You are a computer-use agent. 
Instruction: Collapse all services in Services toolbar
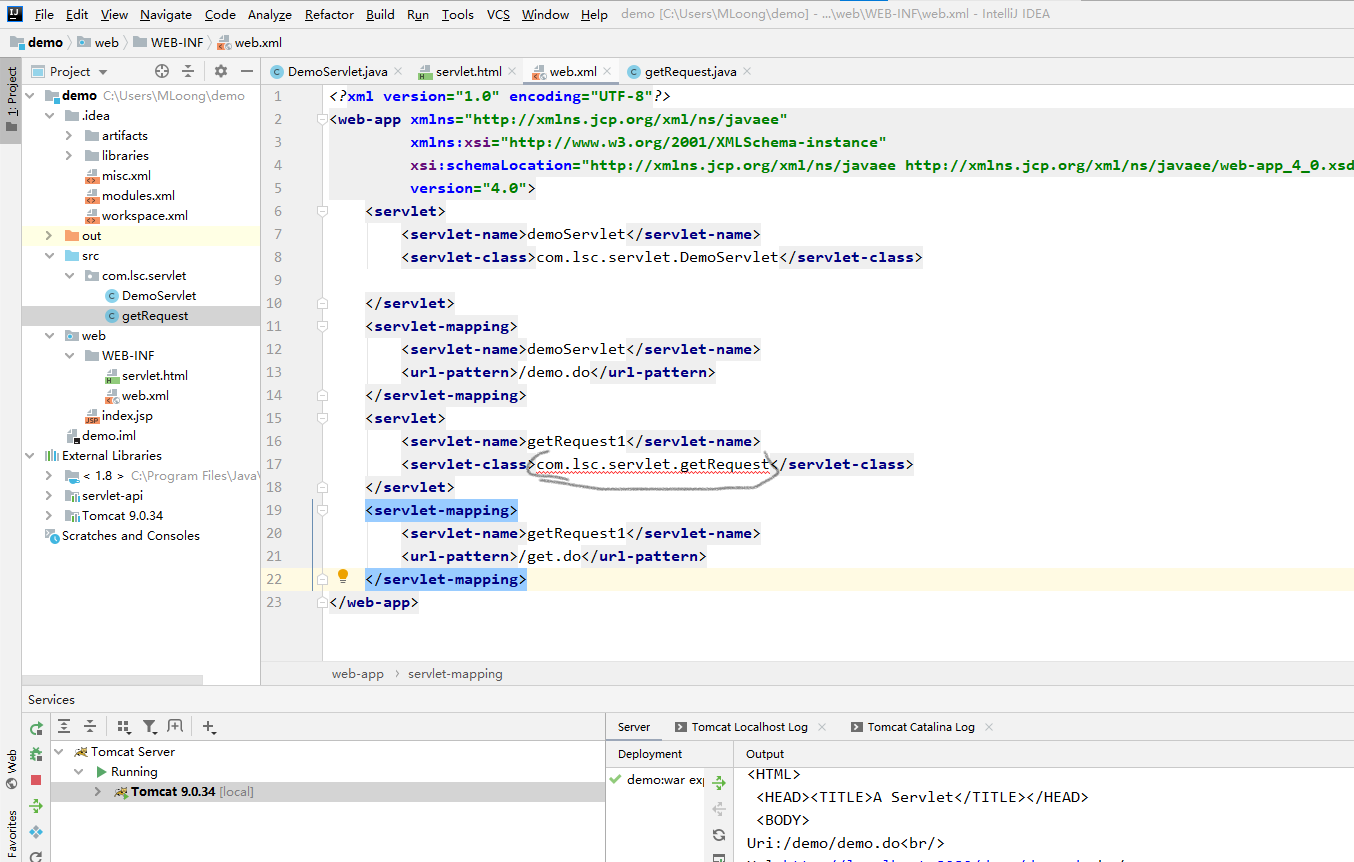90,727
